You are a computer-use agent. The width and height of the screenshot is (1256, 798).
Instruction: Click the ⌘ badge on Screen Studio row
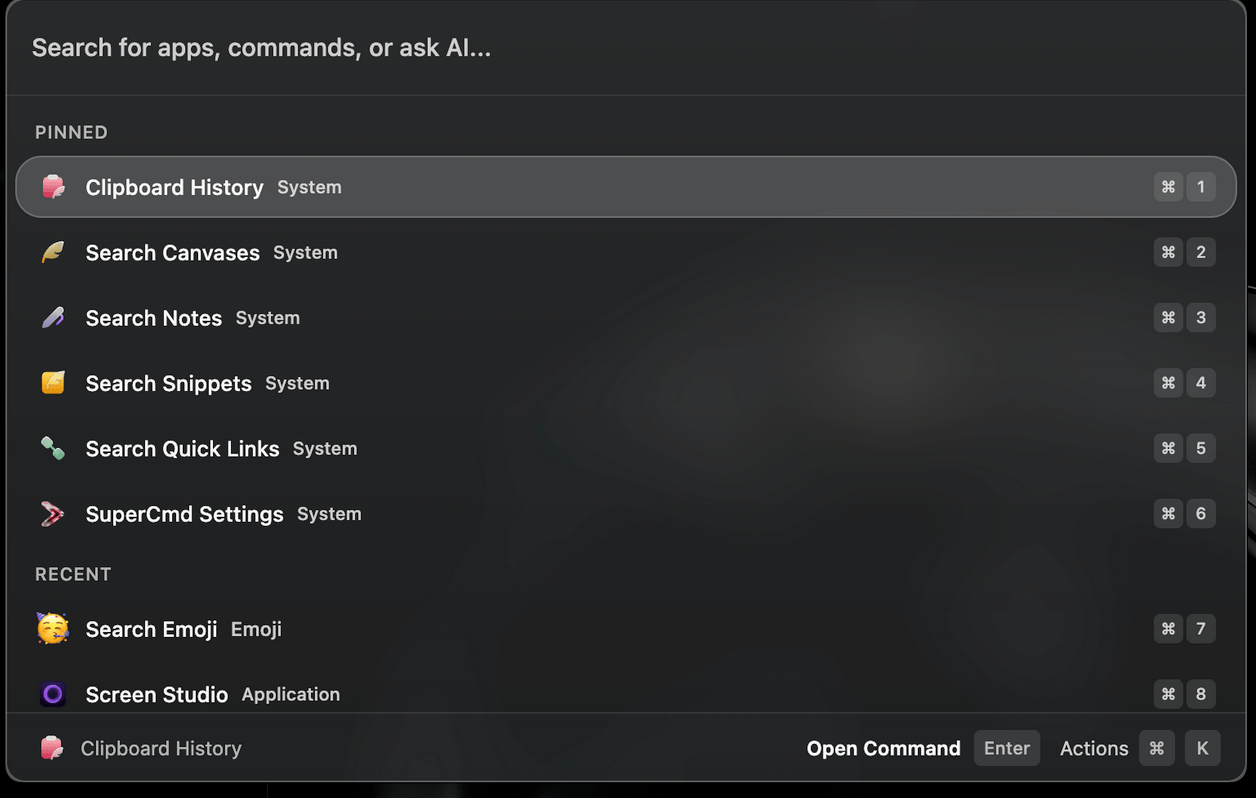1168,694
